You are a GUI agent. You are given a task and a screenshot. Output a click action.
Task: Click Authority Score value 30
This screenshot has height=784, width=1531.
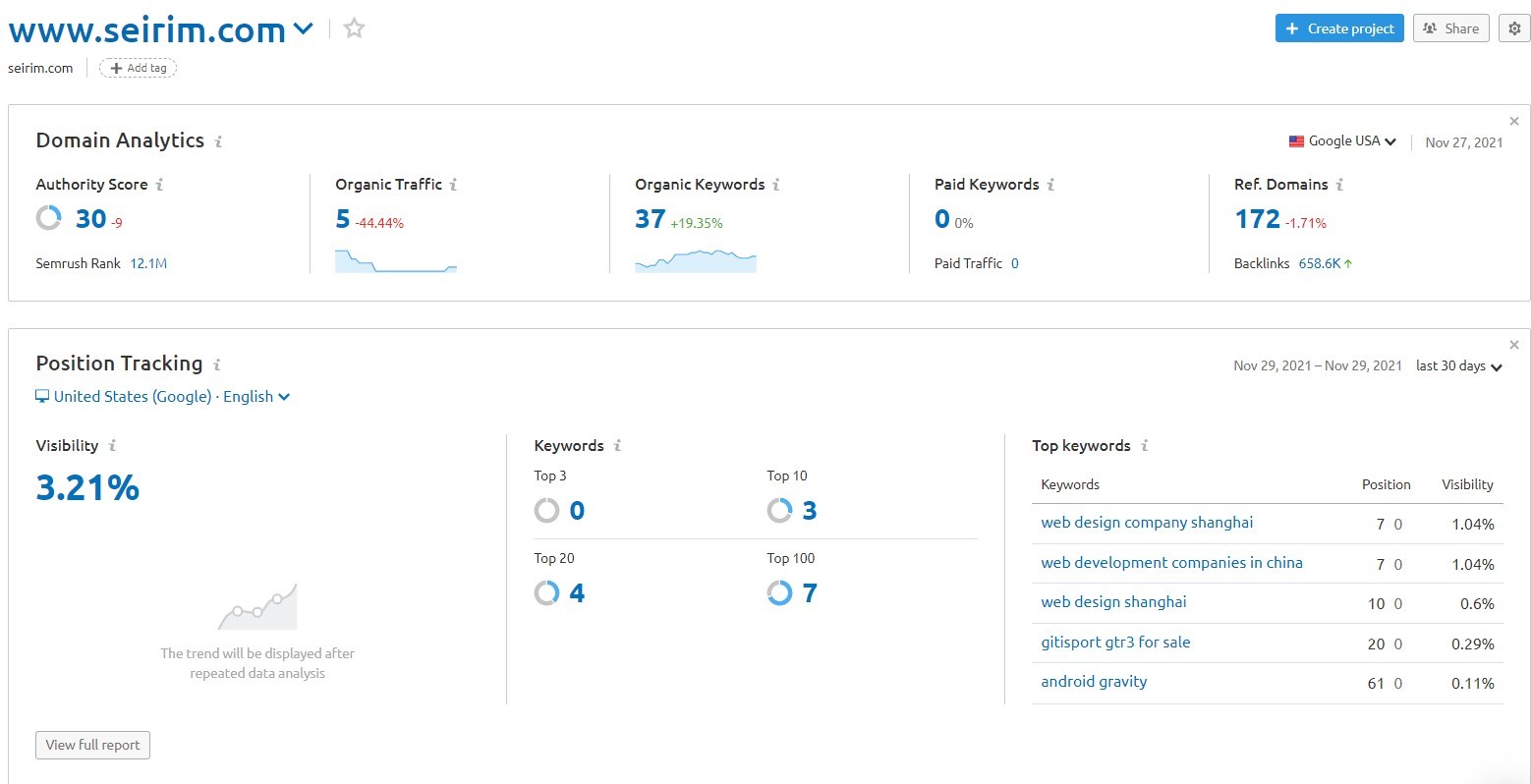pyautogui.click(x=90, y=219)
